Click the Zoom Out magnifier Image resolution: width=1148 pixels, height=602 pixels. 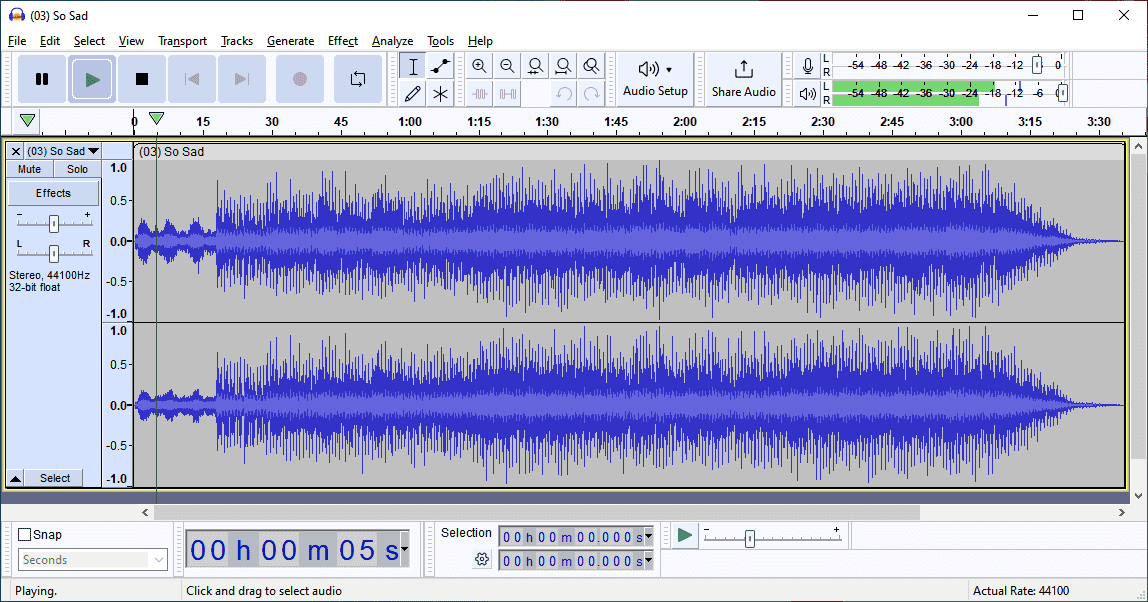point(507,67)
